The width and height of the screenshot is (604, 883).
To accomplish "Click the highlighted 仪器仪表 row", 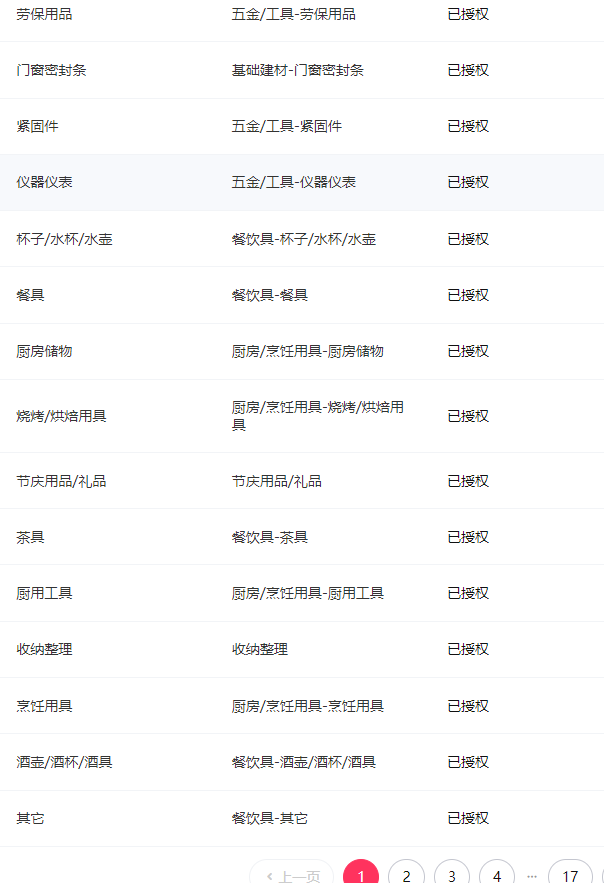I will click(45, 182).
